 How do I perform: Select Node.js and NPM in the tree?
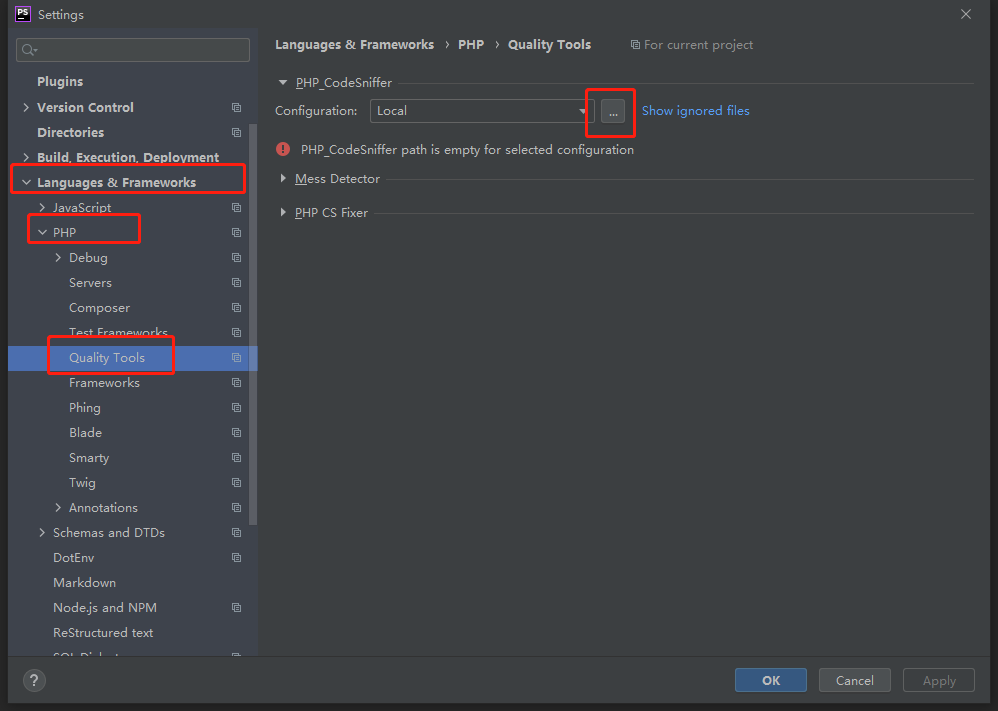click(105, 608)
